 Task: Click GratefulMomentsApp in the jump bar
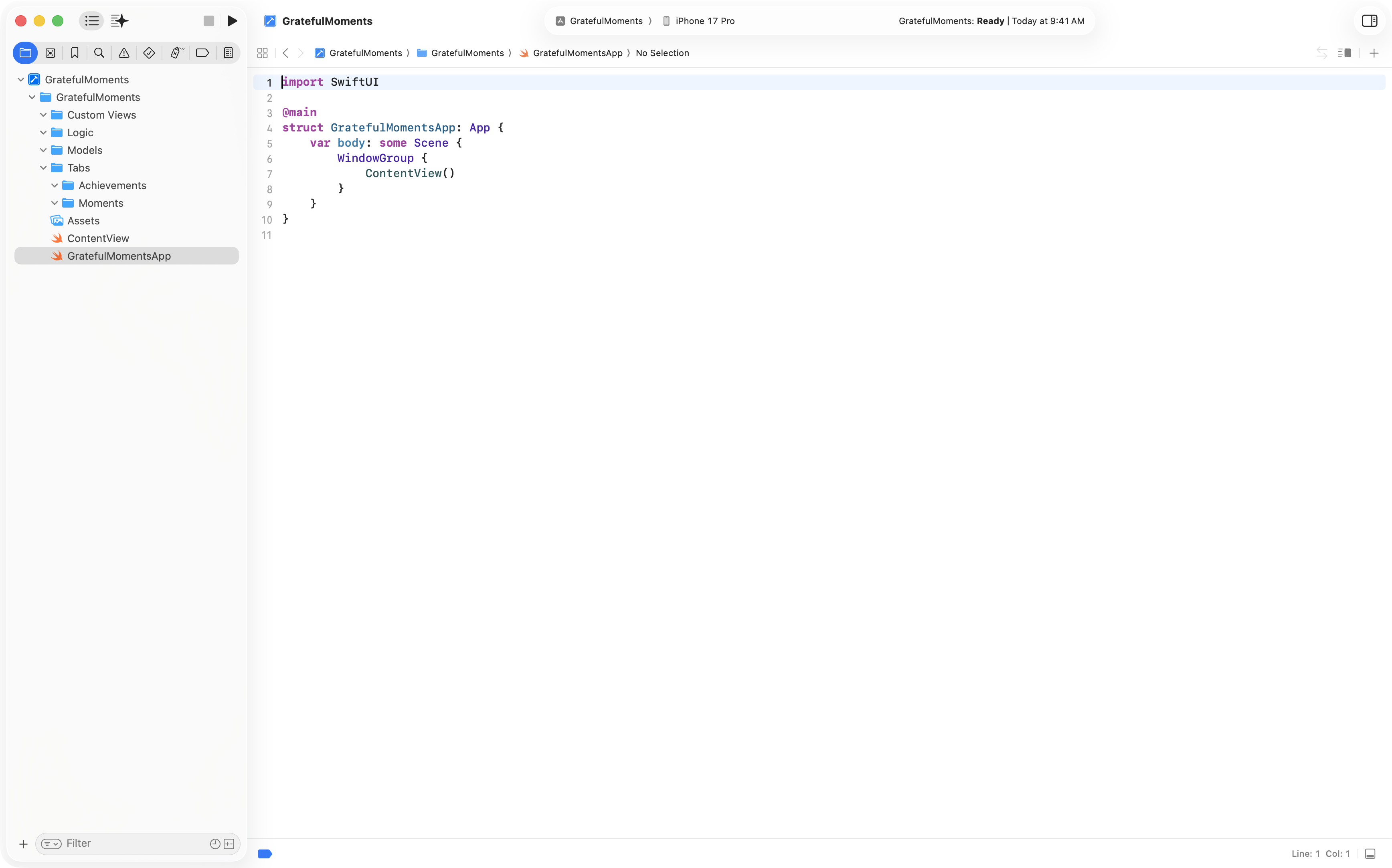(577, 53)
